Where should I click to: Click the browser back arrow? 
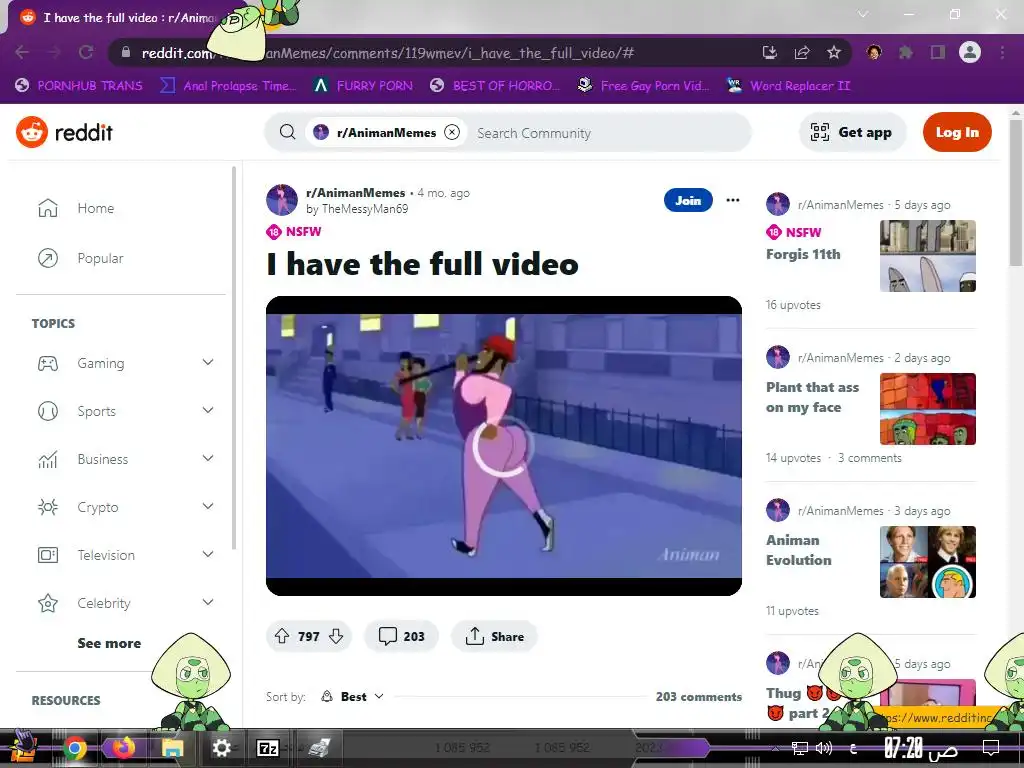(x=22, y=52)
